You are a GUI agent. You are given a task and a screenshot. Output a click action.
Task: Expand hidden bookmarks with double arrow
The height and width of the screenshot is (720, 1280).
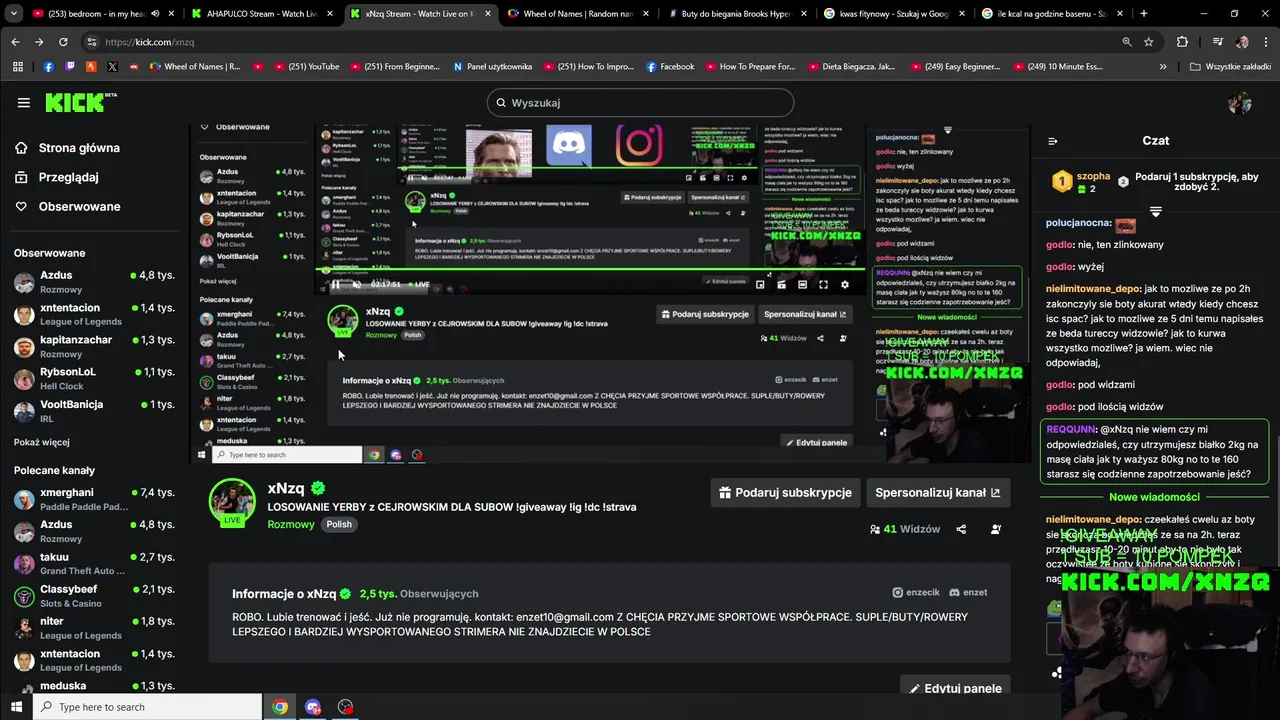point(1163,67)
